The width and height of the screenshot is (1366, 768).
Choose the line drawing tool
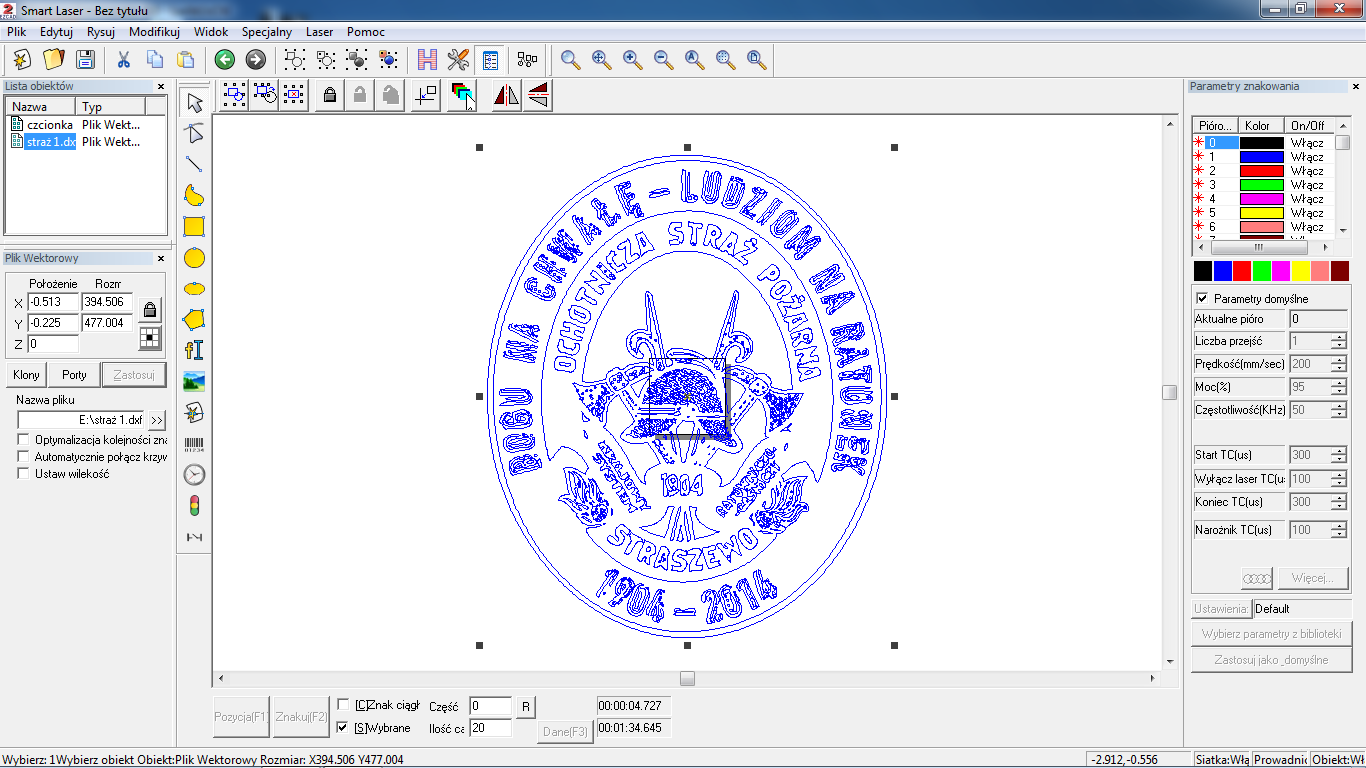194,164
